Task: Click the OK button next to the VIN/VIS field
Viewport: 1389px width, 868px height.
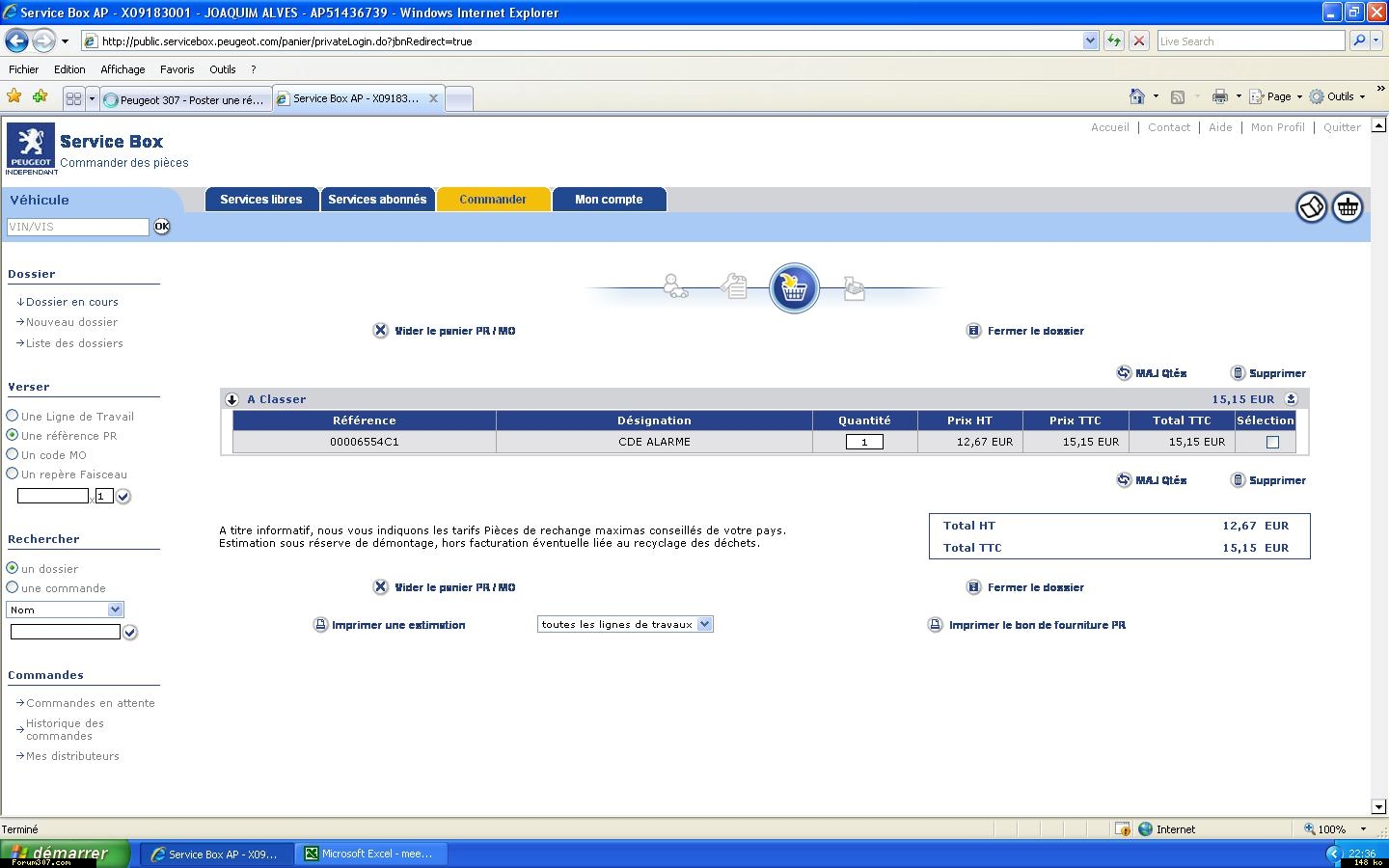Action: [161, 227]
